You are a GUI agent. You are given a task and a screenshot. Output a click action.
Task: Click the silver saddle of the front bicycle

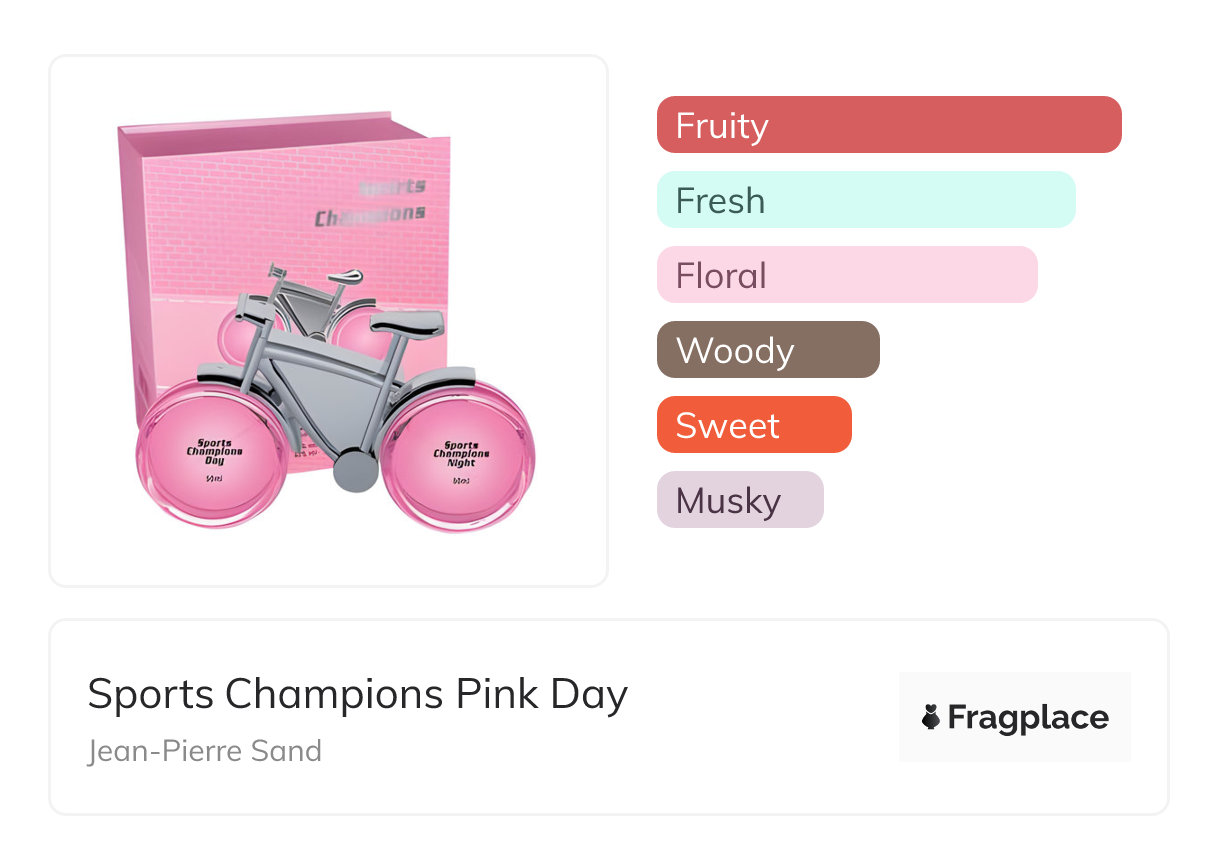pos(405,323)
